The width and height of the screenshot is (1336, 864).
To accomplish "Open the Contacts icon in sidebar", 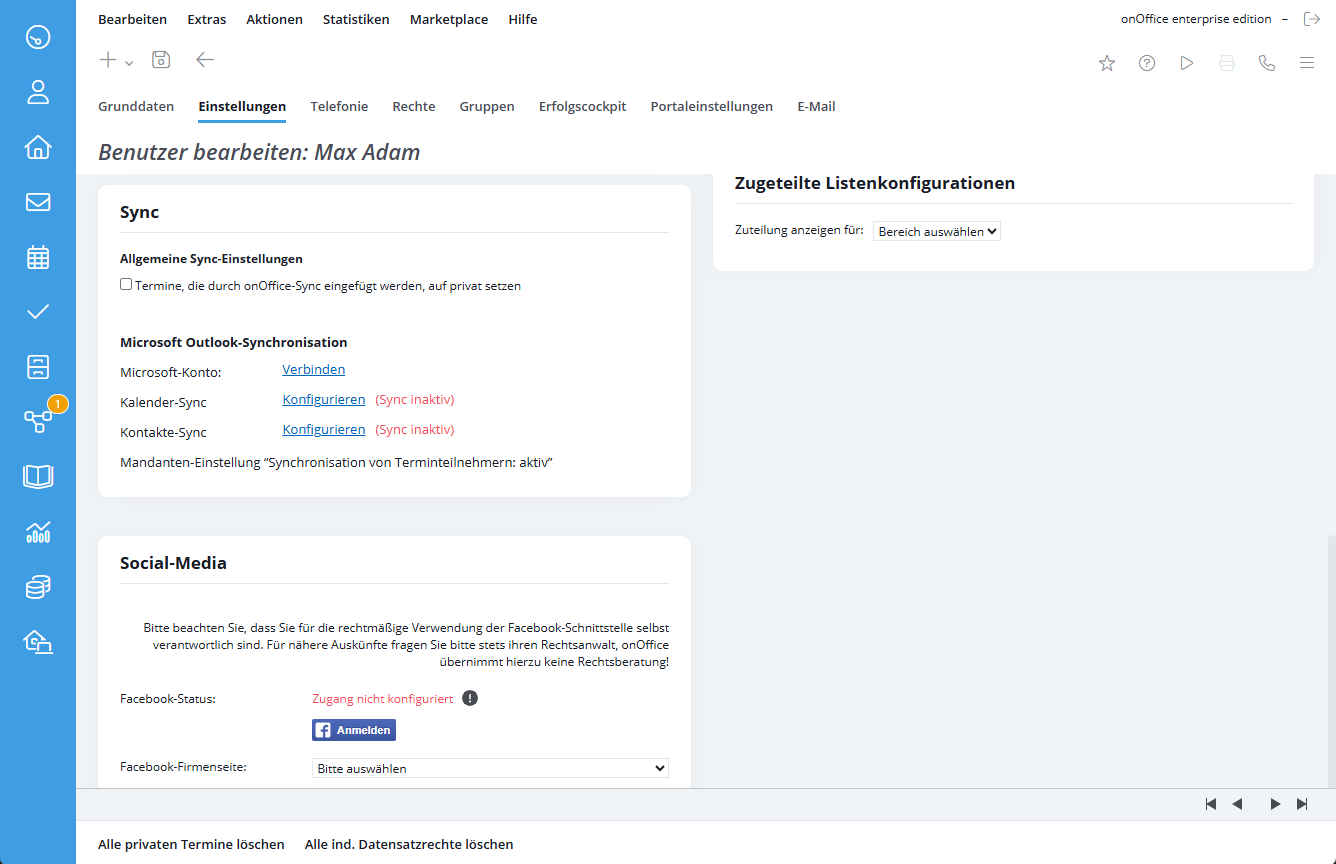I will point(38,93).
